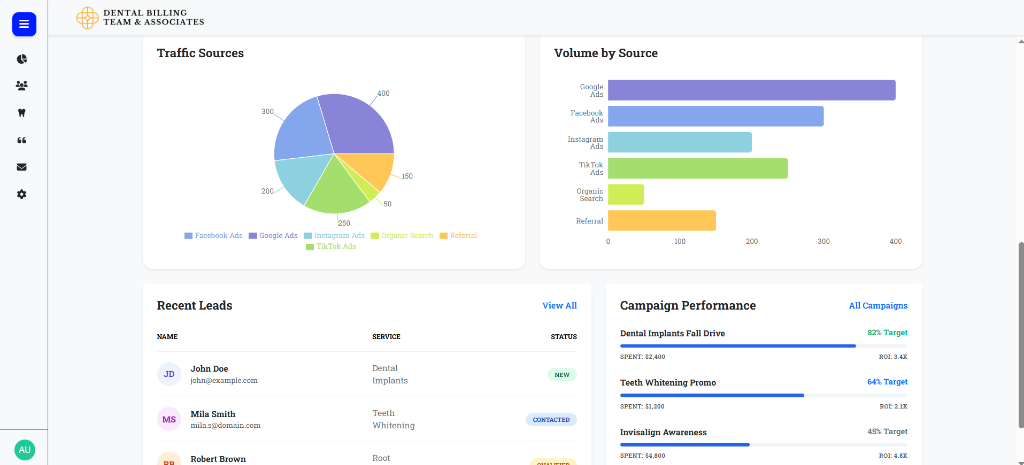Image resolution: width=1024 pixels, height=465 pixels.
Task: Click the Recent Leads heading
Action: point(195,306)
